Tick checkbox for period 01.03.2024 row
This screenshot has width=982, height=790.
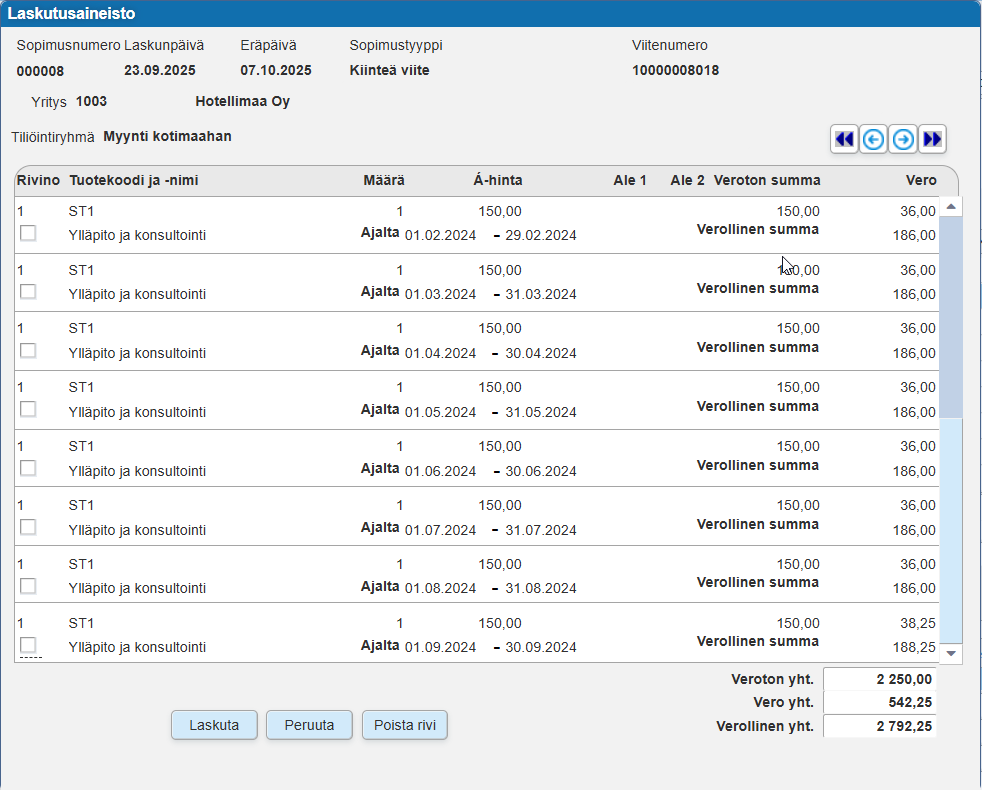coord(28,292)
